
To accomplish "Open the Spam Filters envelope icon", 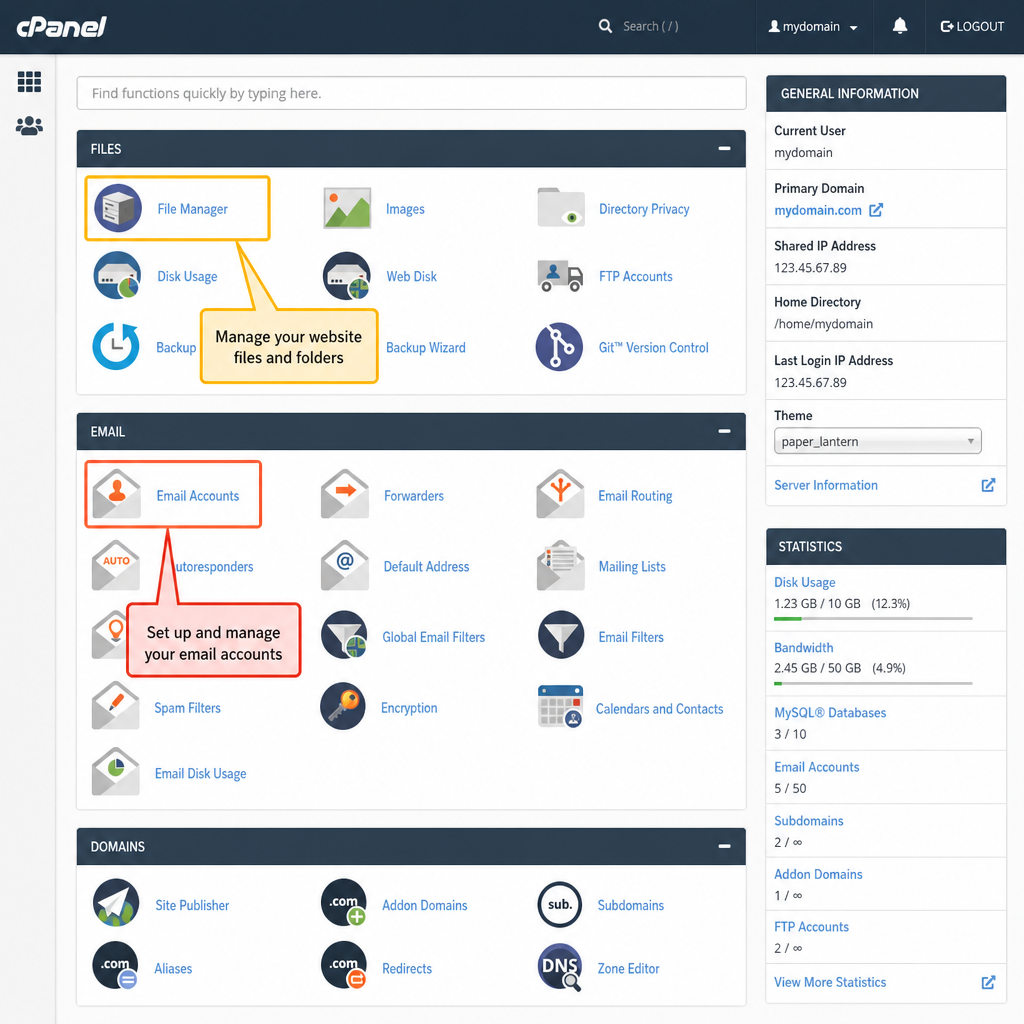I will pyautogui.click(x=116, y=706).
